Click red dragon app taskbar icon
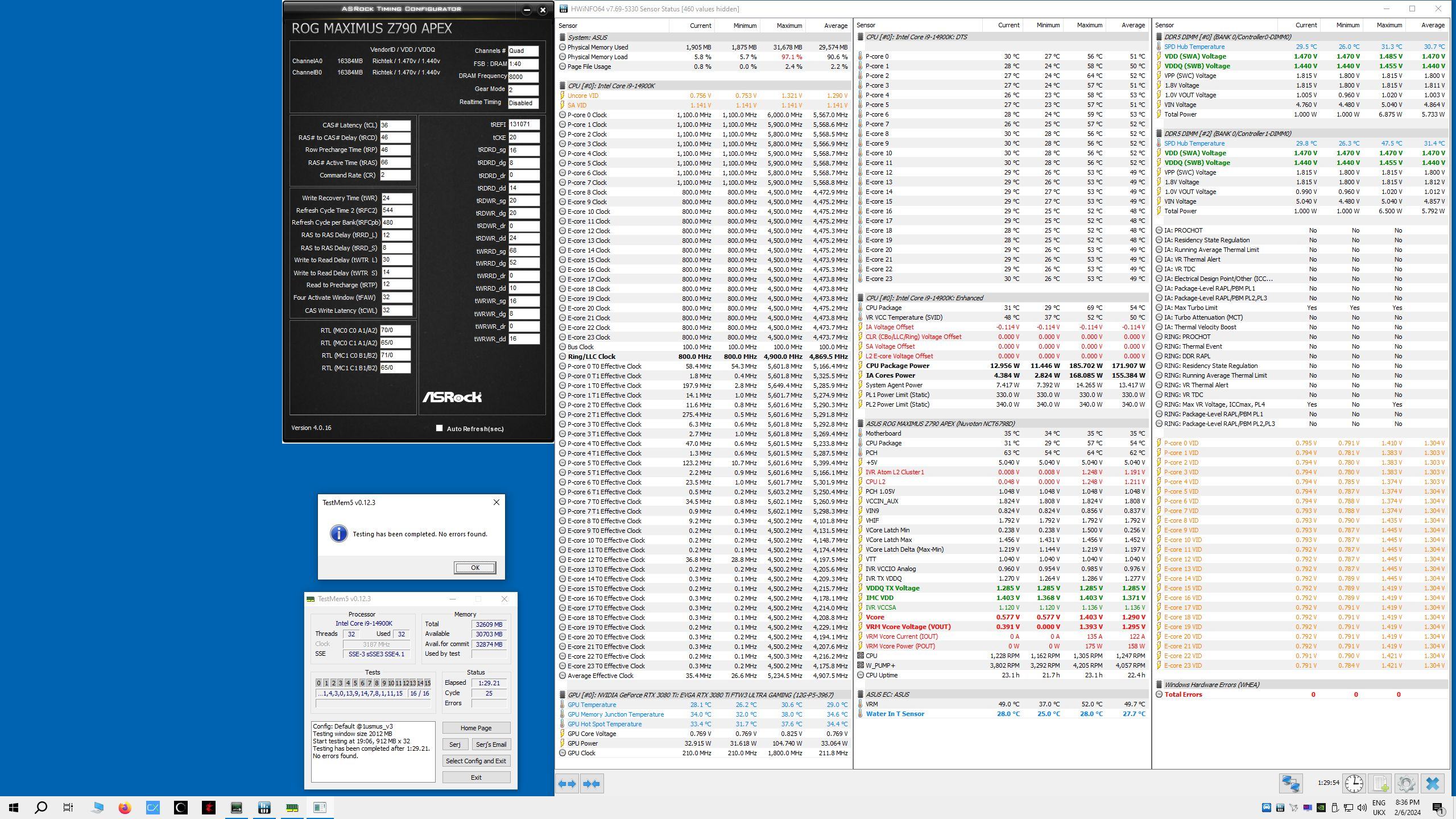 click(x=209, y=807)
